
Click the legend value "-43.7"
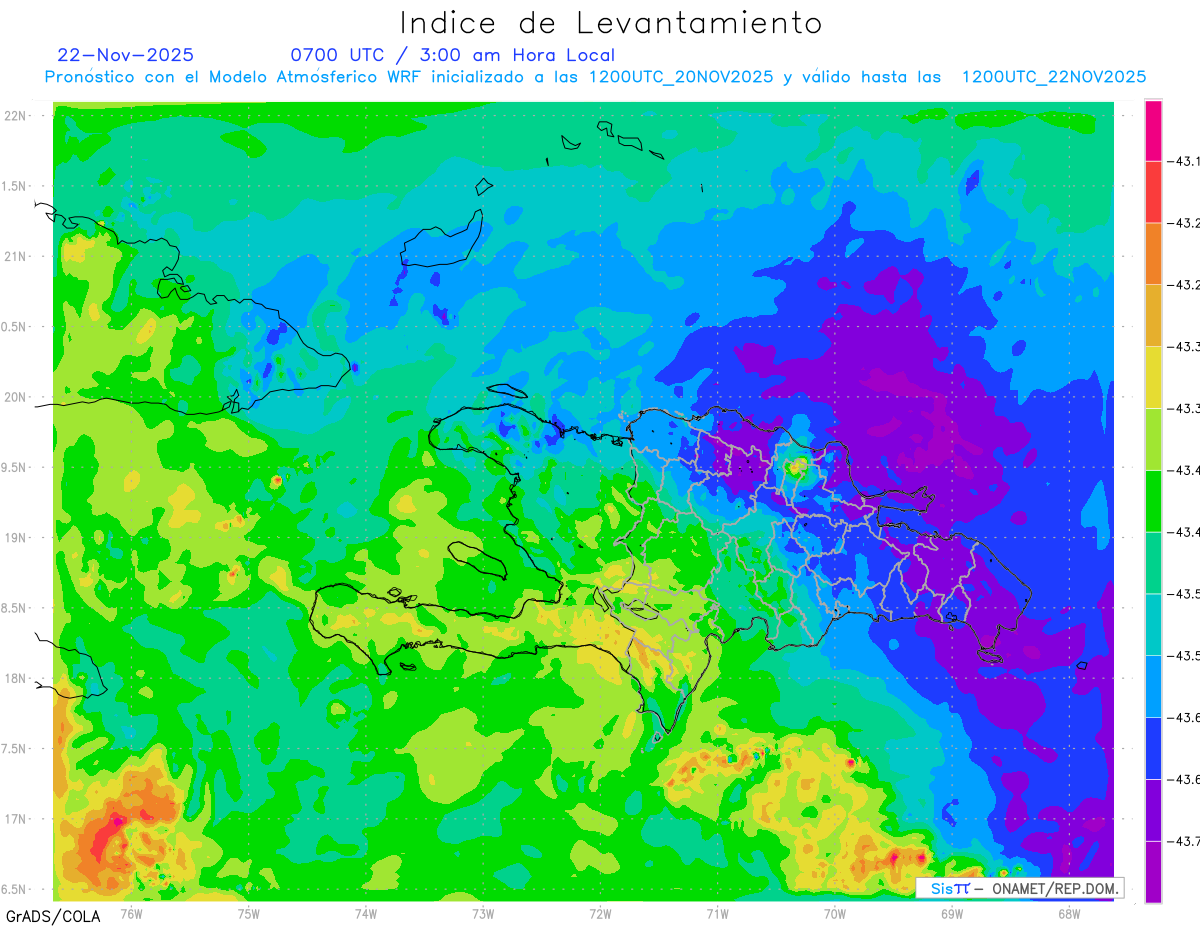tap(1186, 842)
